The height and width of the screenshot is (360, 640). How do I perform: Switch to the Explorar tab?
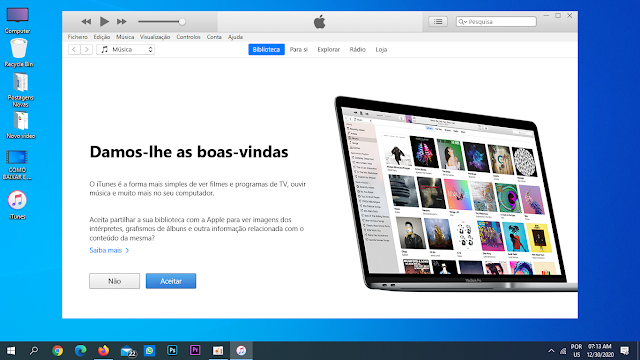click(329, 49)
